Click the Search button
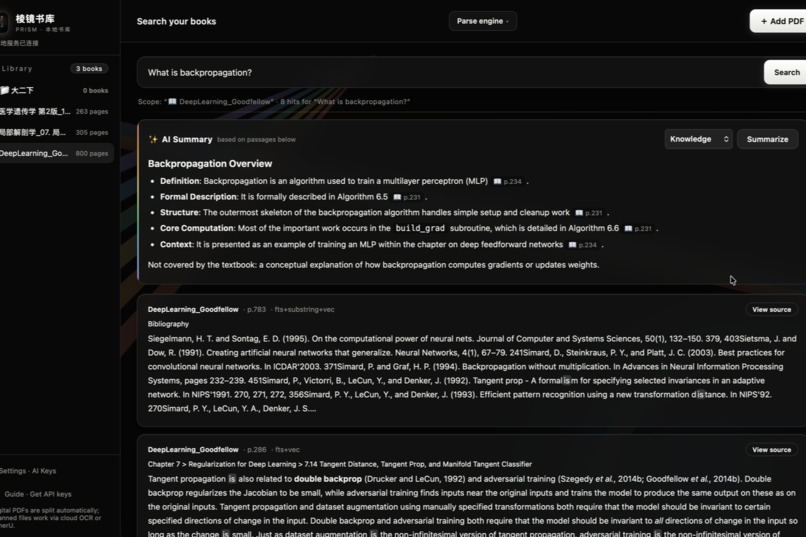The width and height of the screenshot is (806, 537). click(x=785, y=72)
